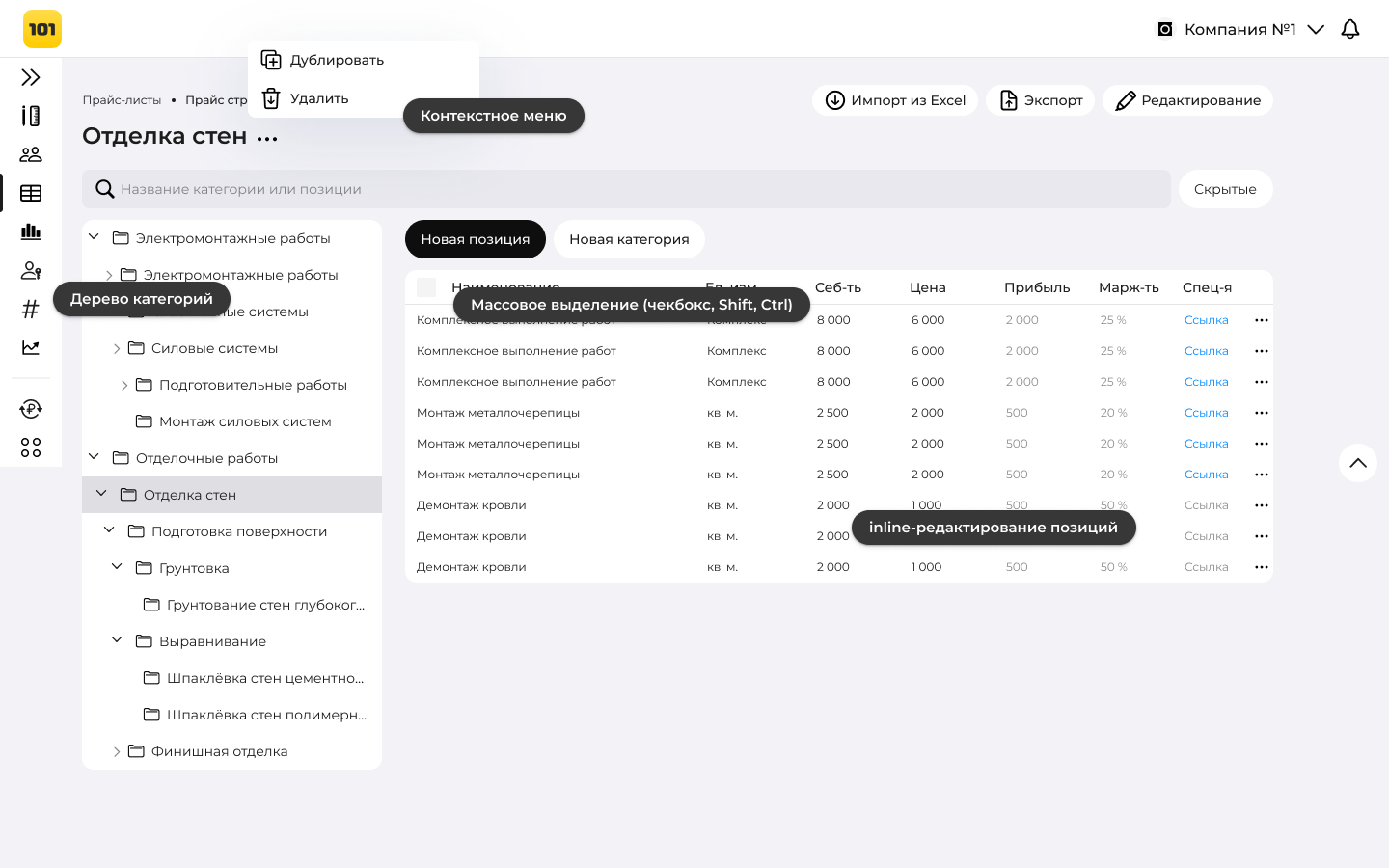The width and height of the screenshot is (1389, 868).
Task: Click the Импорт из Excel button
Action: click(895, 100)
